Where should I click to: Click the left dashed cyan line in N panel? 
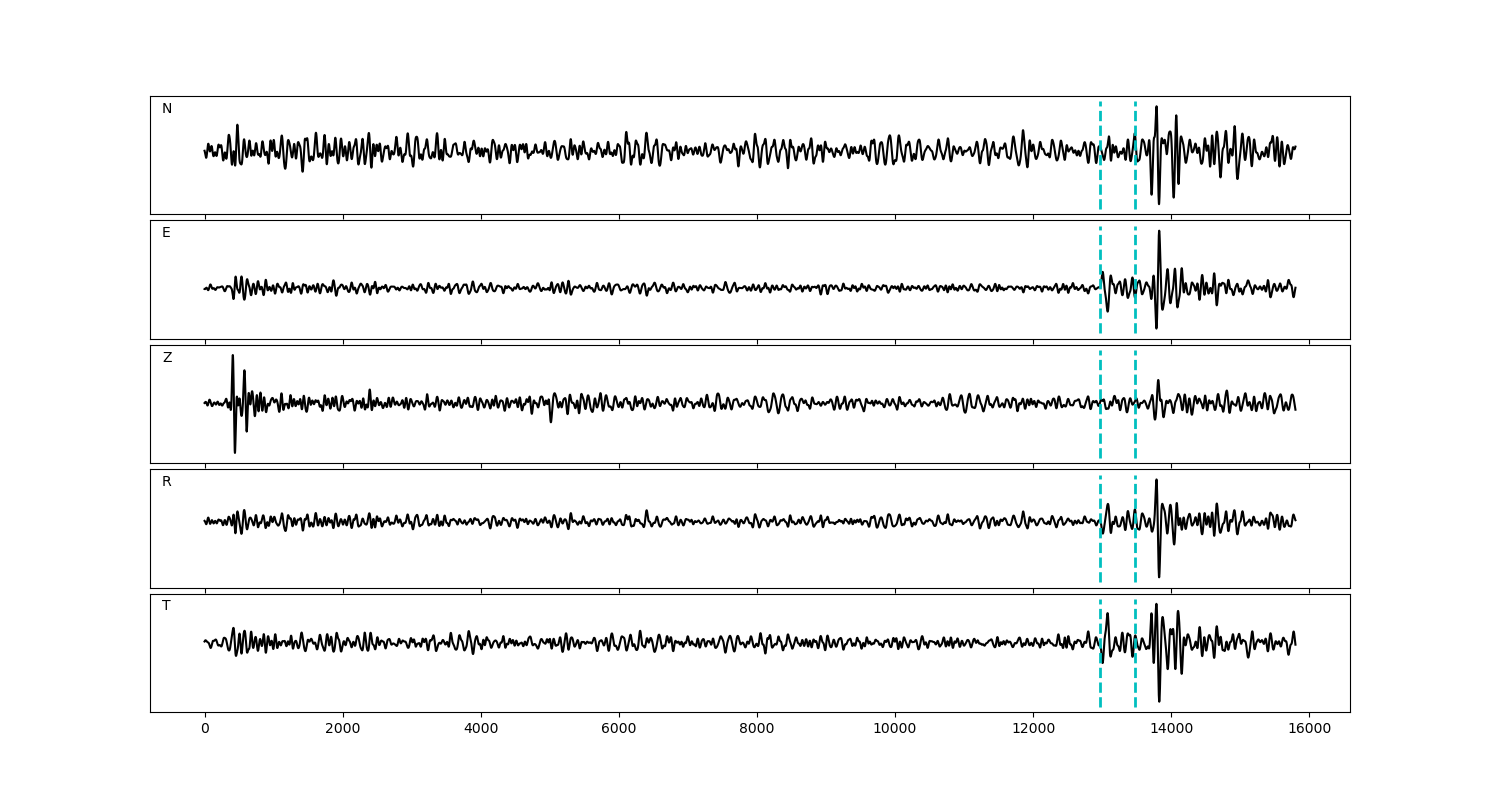[1100, 180]
